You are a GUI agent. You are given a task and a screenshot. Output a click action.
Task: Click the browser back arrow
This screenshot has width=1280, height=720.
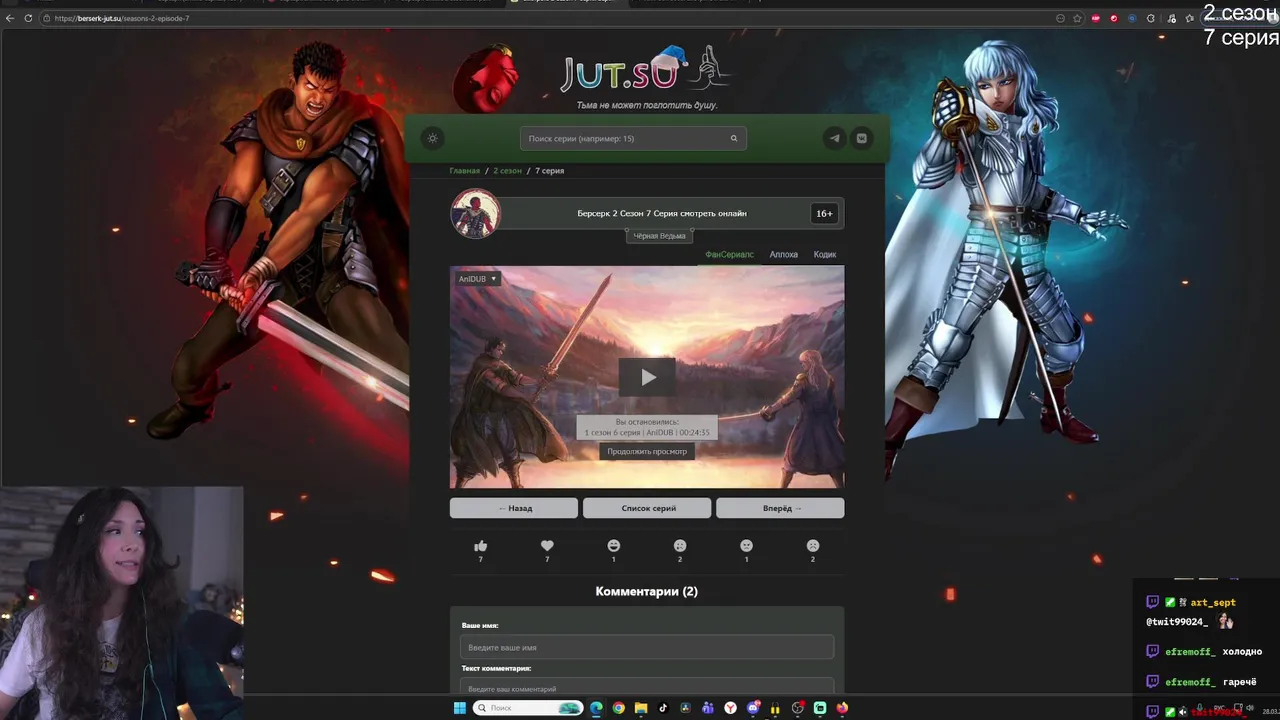11,18
